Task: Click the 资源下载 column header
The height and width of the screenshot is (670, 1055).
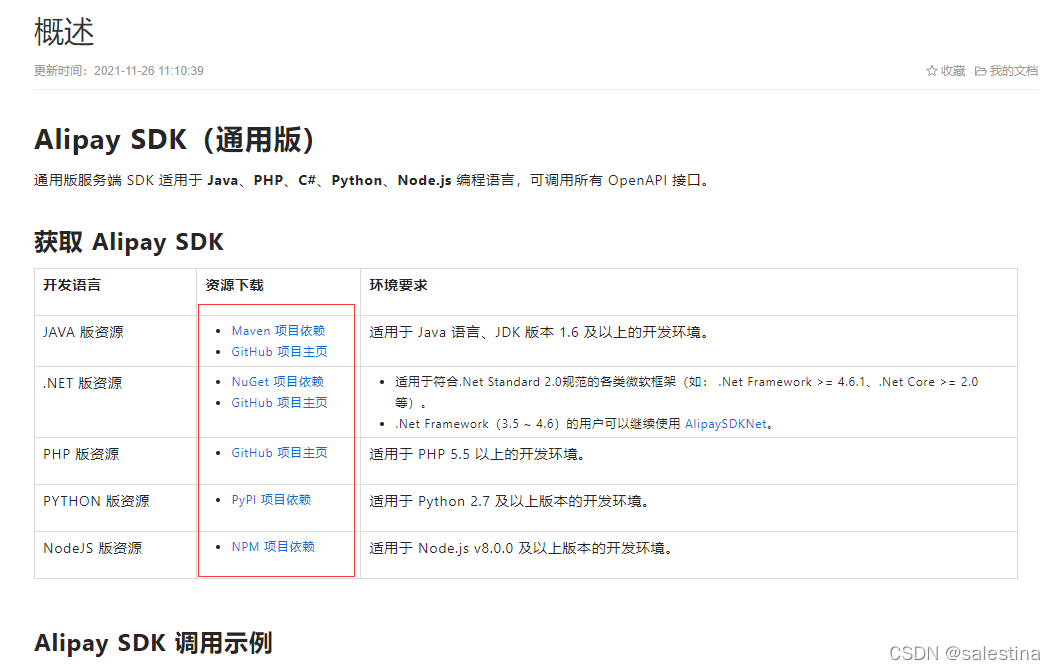Action: click(x=234, y=285)
